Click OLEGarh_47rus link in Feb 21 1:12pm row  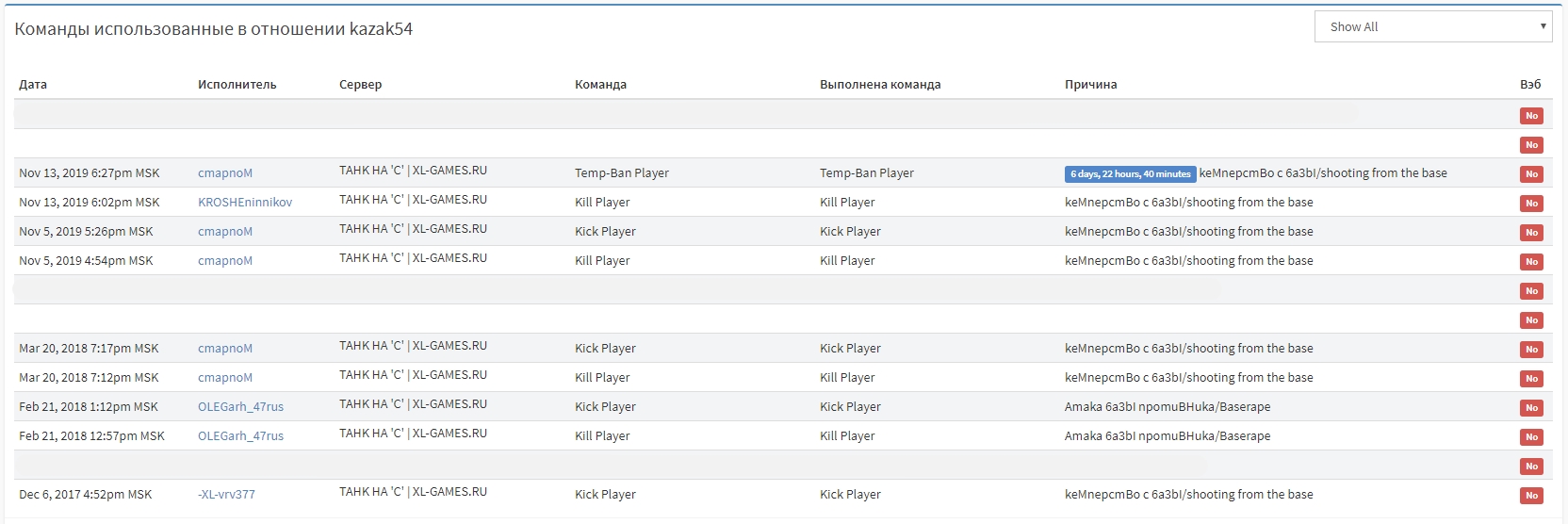pyautogui.click(x=240, y=407)
